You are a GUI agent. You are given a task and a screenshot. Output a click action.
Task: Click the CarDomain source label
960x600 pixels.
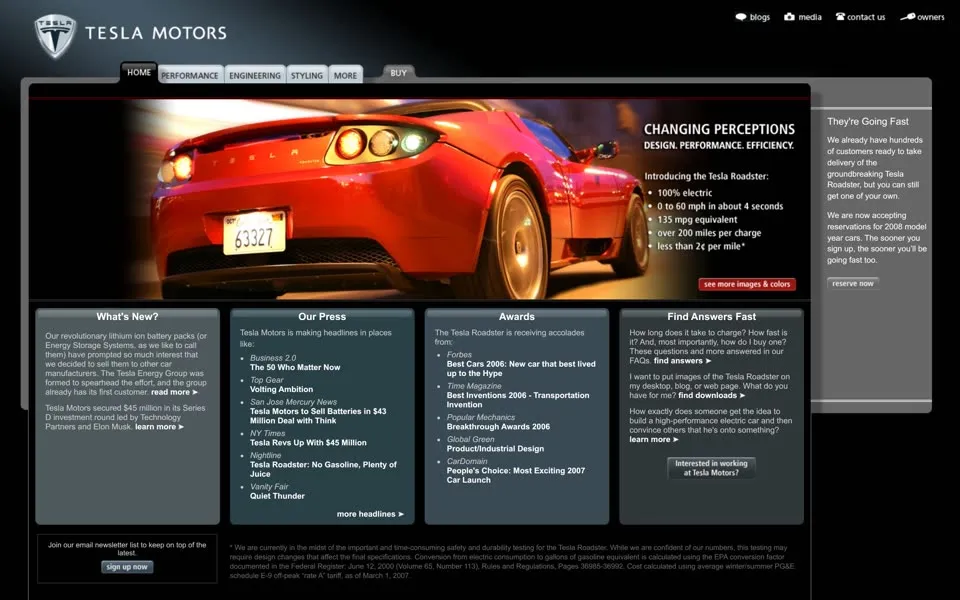tap(467, 462)
